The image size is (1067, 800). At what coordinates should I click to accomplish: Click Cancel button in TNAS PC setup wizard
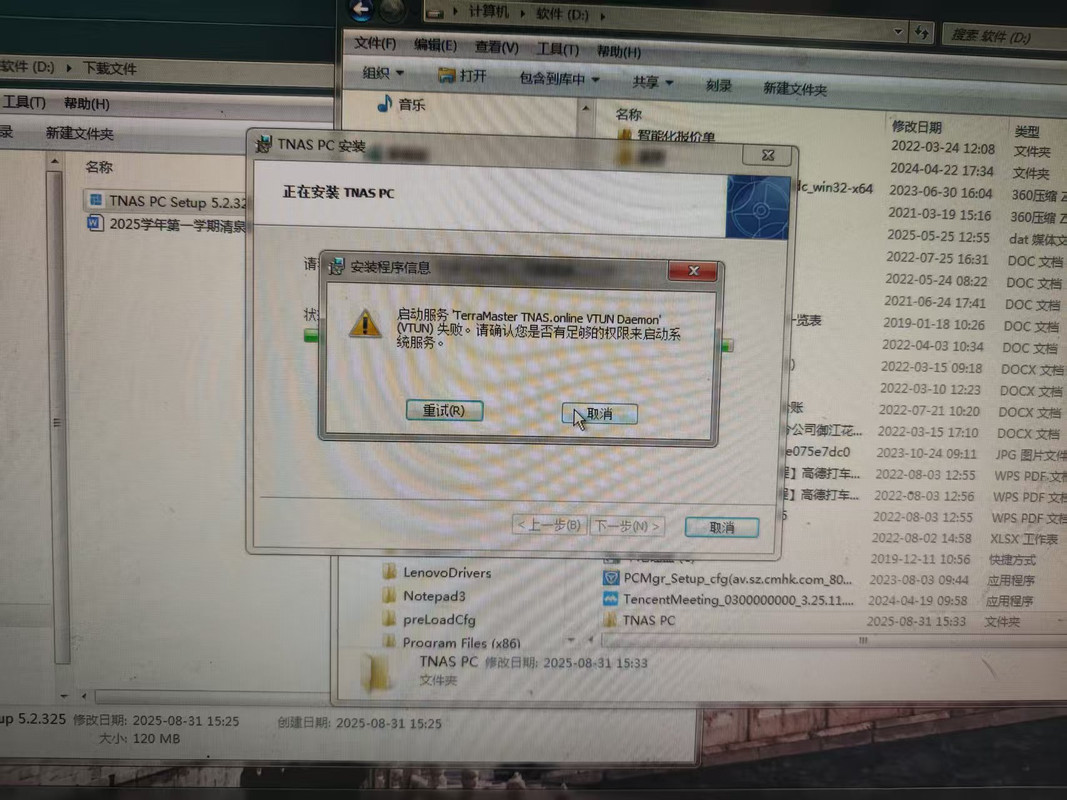point(721,527)
